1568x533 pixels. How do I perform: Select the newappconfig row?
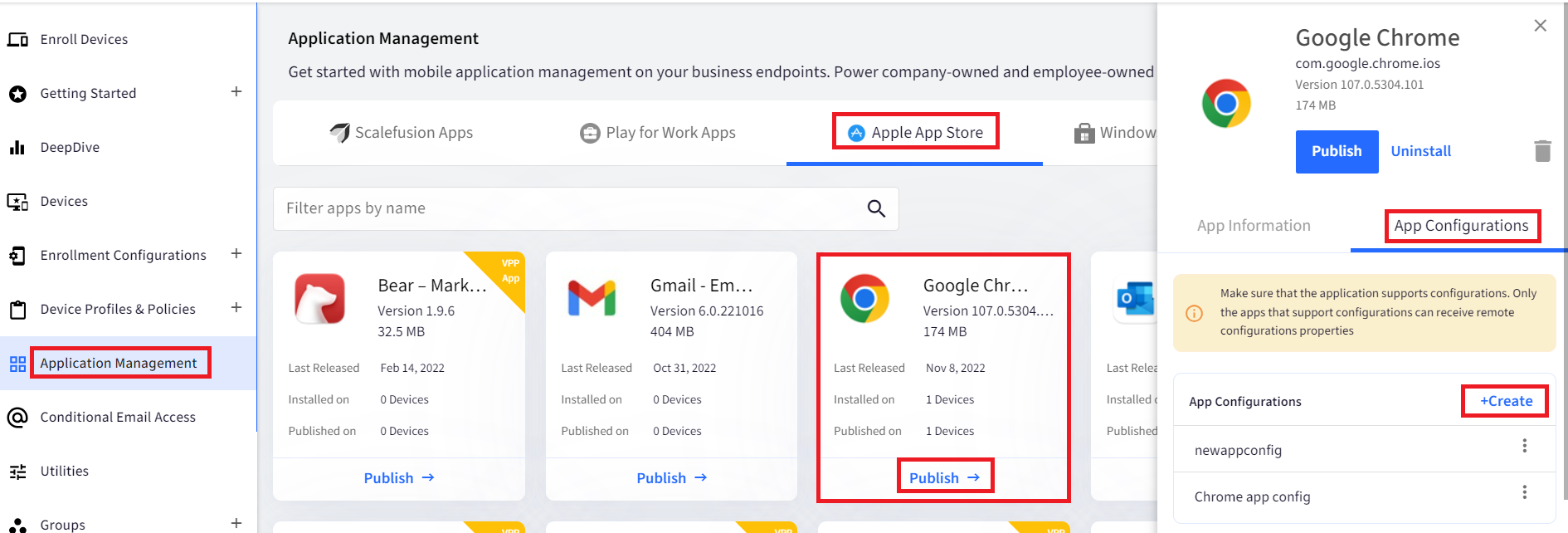[1364, 449]
